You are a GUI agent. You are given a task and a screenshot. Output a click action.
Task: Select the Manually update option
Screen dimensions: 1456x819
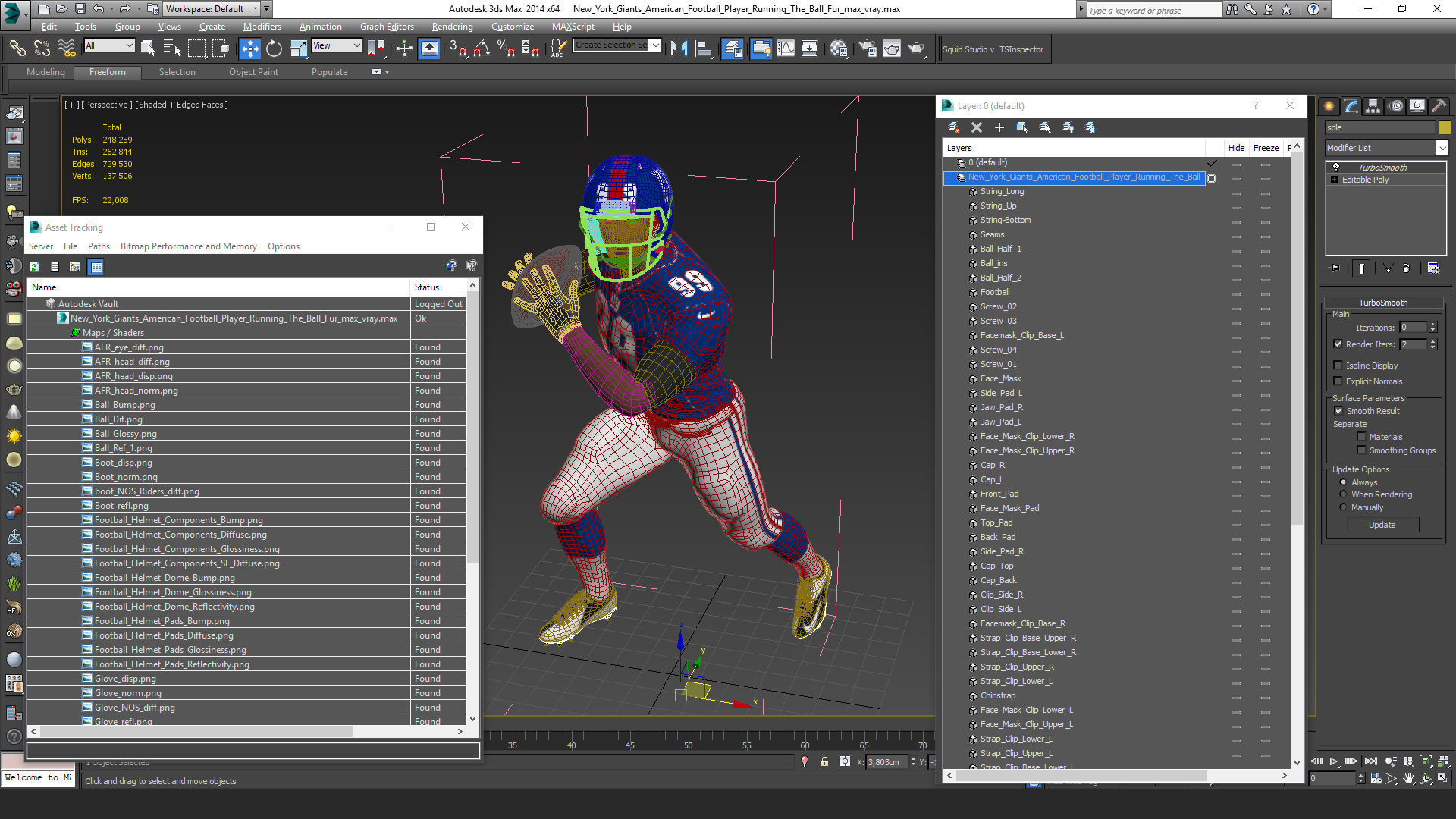pyautogui.click(x=1343, y=507)
